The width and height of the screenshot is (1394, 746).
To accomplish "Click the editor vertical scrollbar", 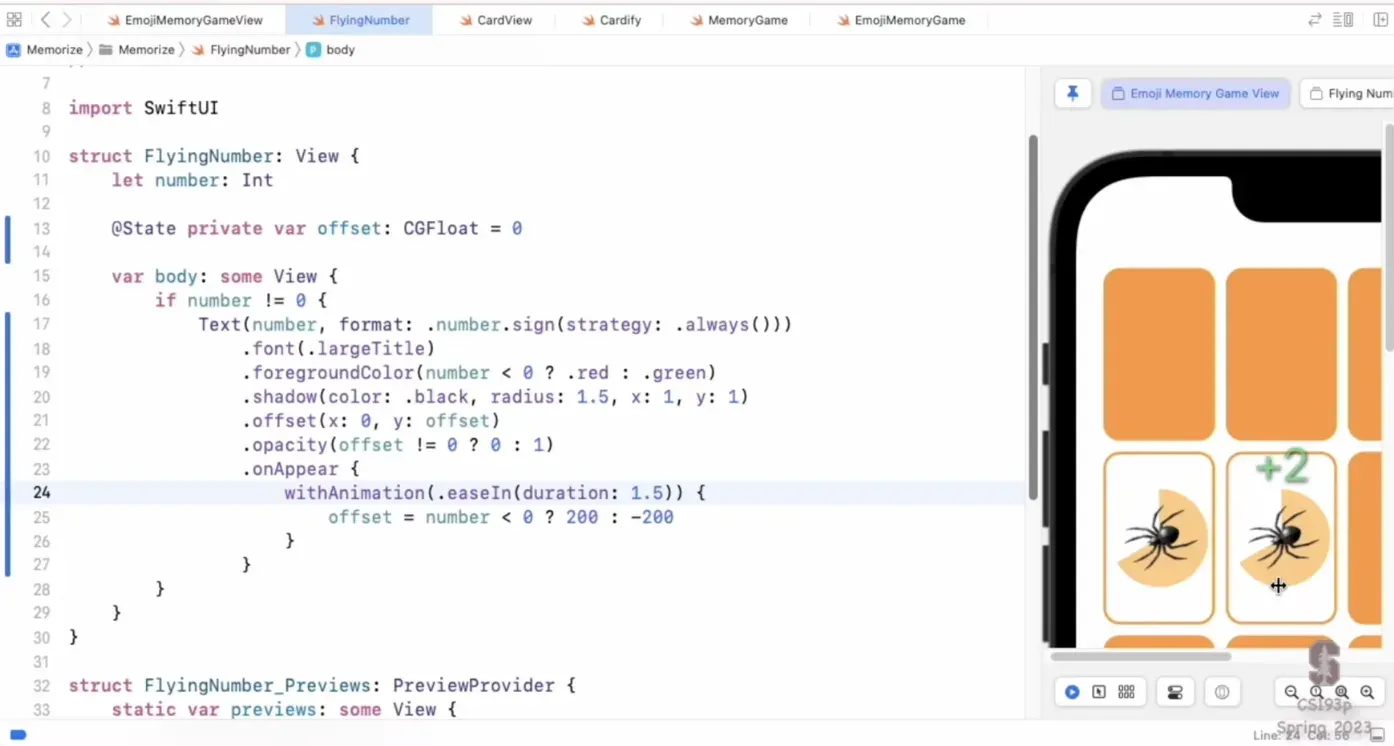I will 1033,317.
